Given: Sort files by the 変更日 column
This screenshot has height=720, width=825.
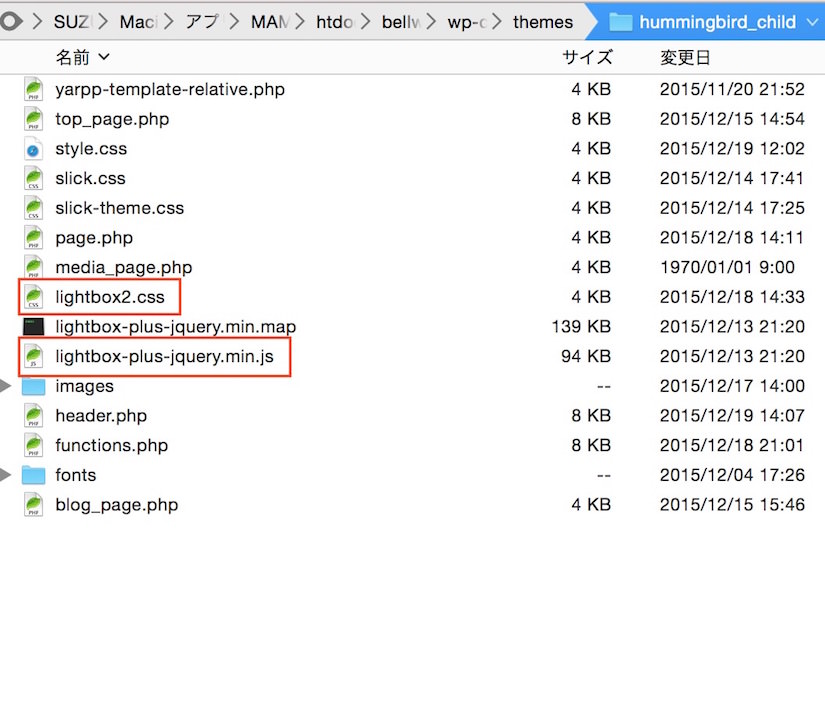Looking at the screenshot, I should point(685,57).
